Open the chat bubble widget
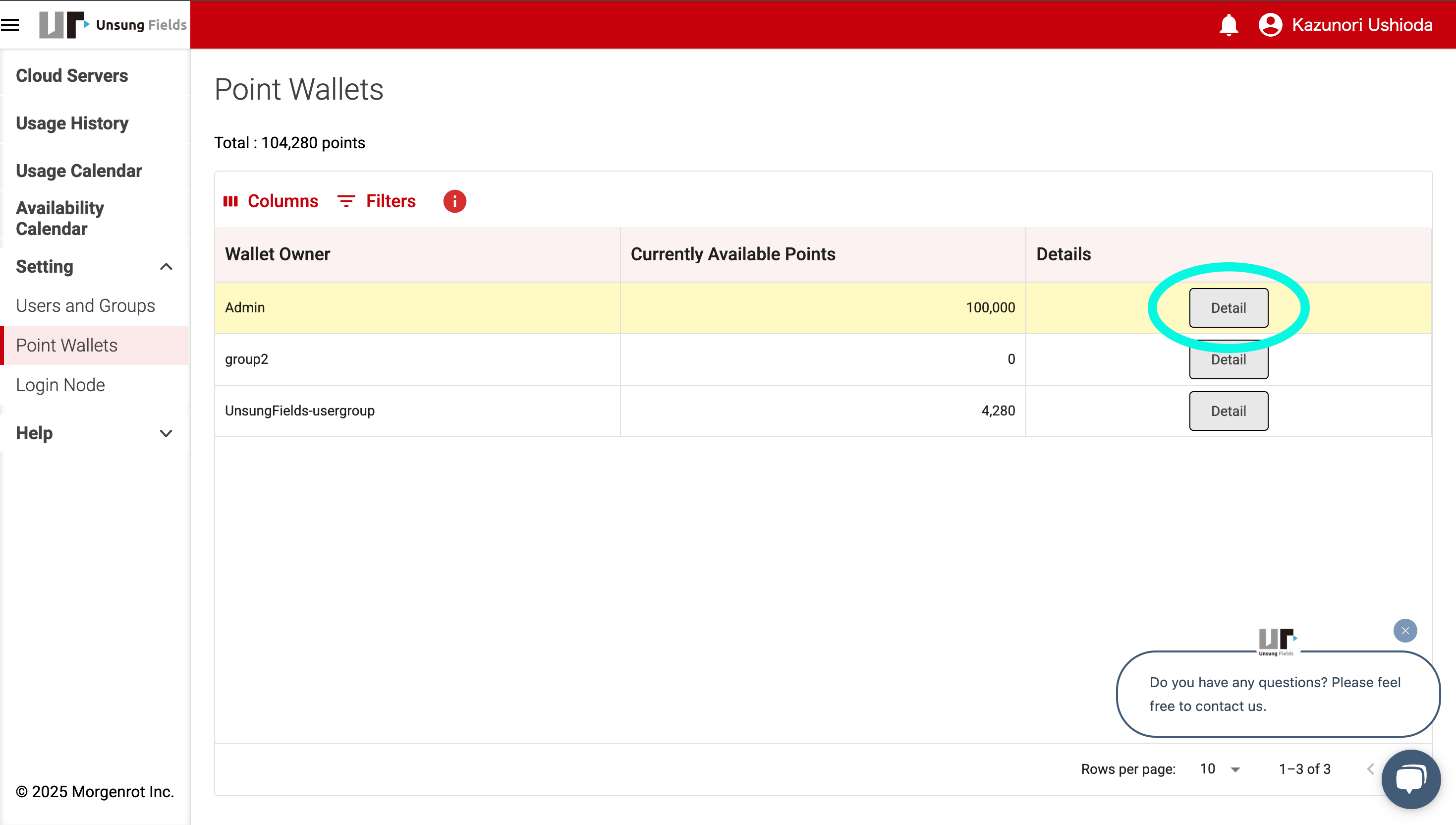 [1410, 779]
